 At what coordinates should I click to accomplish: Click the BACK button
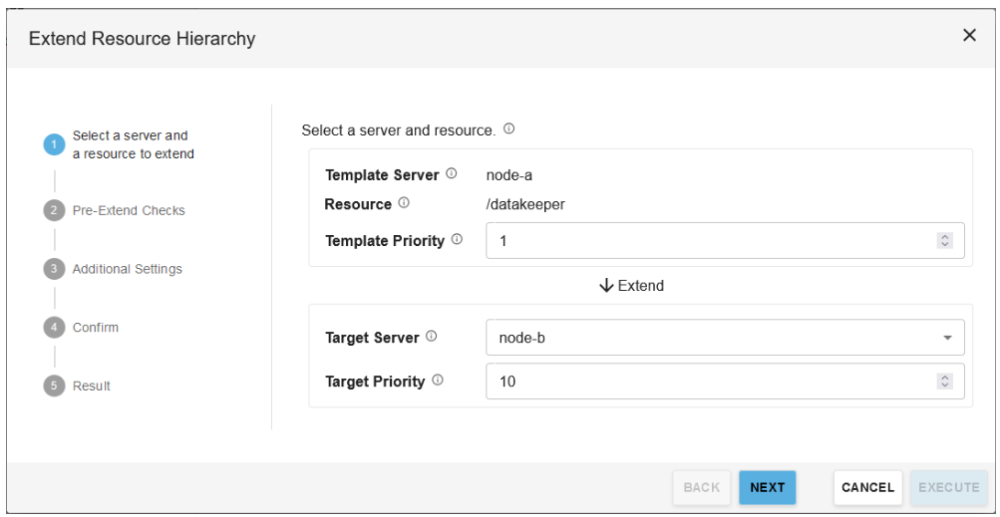point(701,487)
